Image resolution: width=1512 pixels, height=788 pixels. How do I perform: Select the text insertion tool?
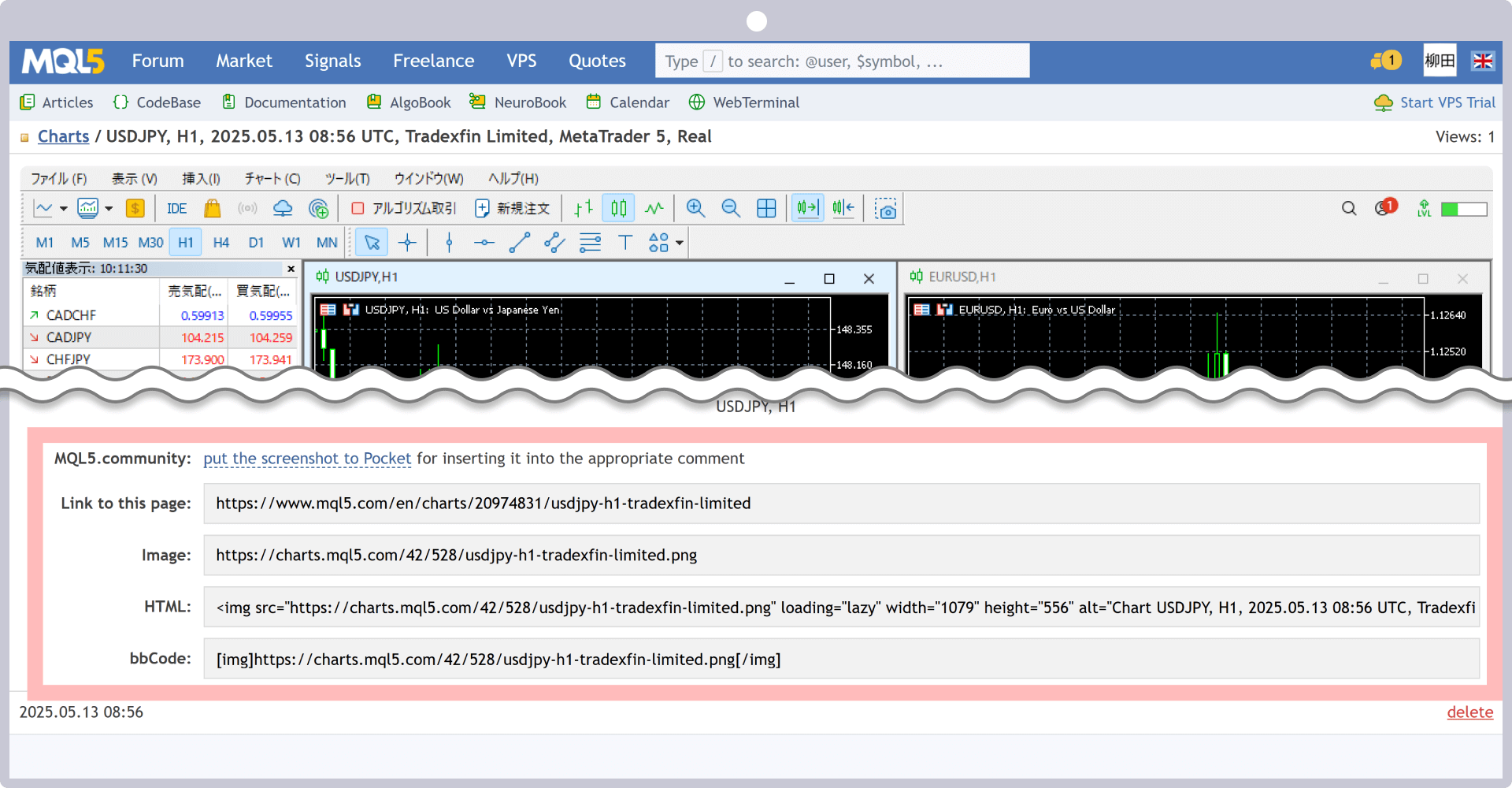[625, 242]
